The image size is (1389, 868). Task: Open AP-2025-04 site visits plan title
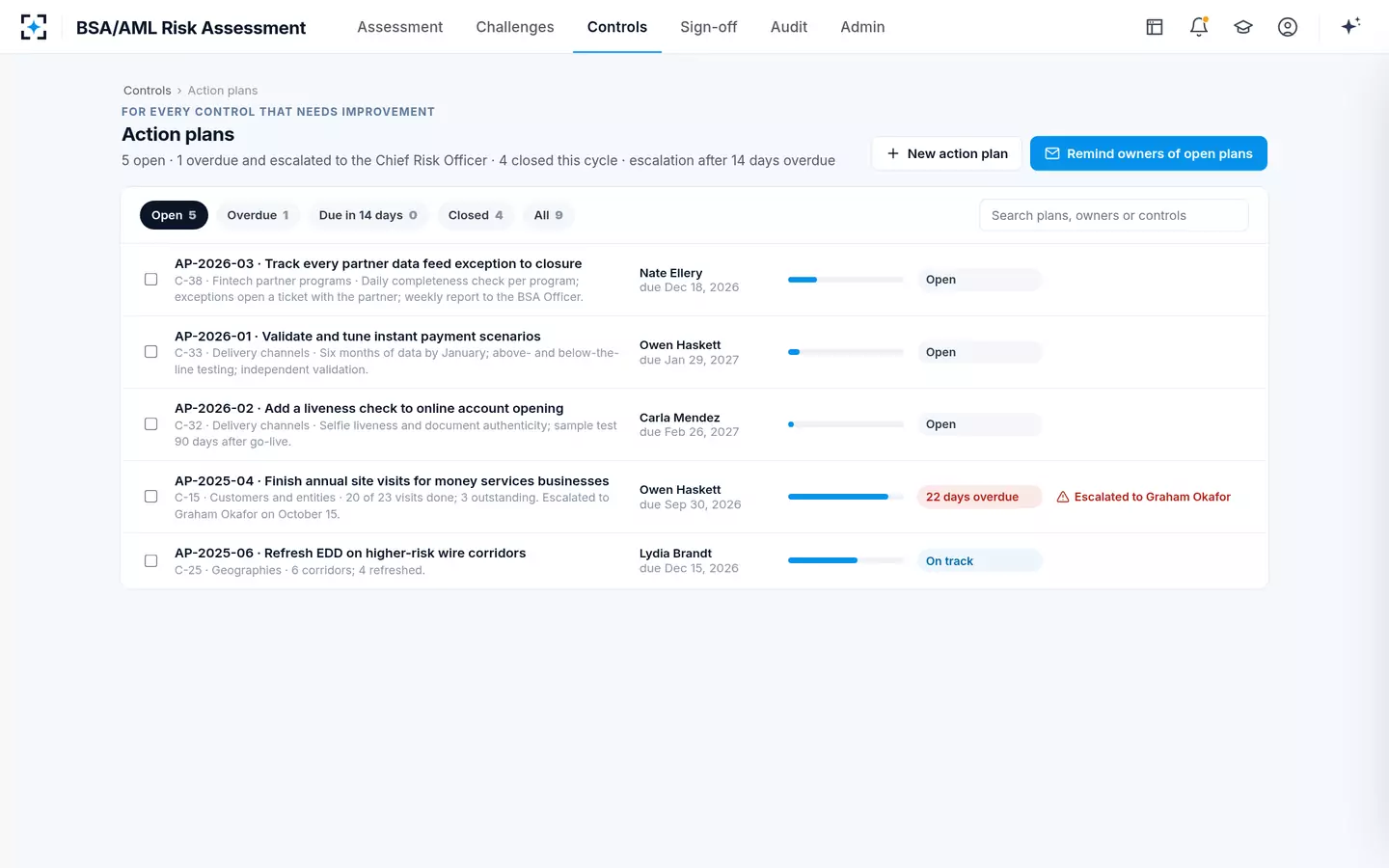point(392,480)
